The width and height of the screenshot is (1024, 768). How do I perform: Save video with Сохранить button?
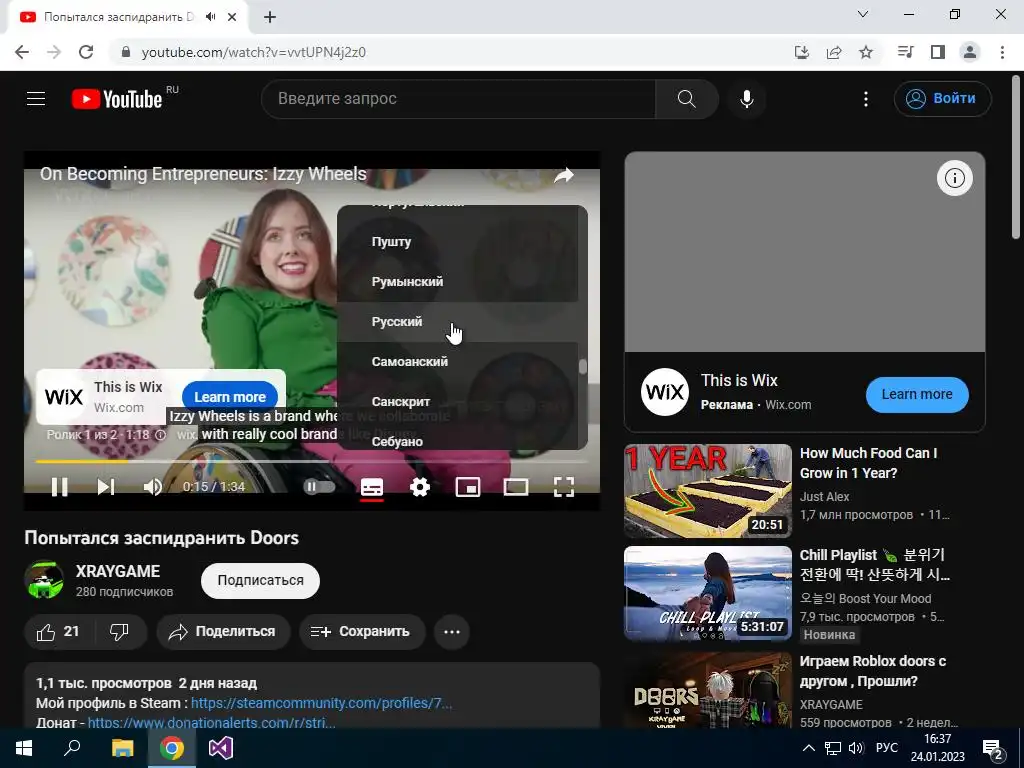(x=362, y=632)
